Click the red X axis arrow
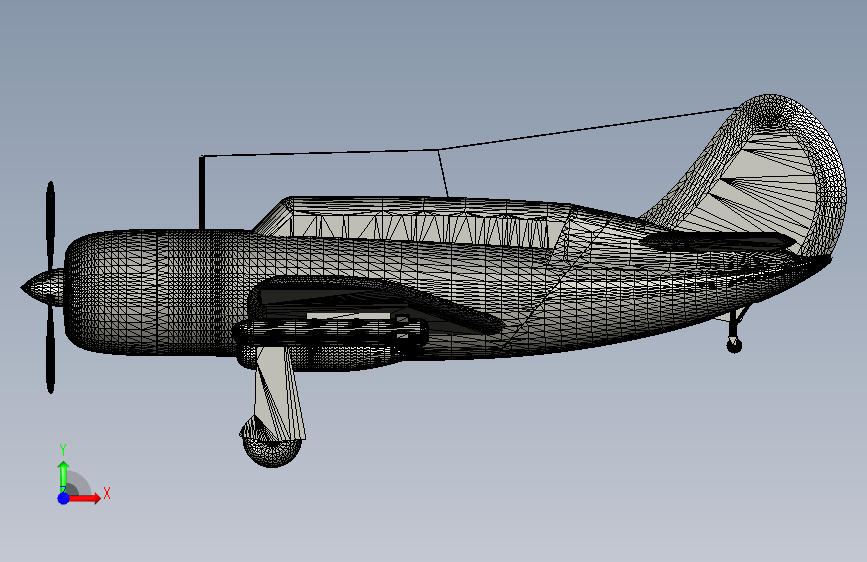Screen dimensions: 867x562 point(84,498)
